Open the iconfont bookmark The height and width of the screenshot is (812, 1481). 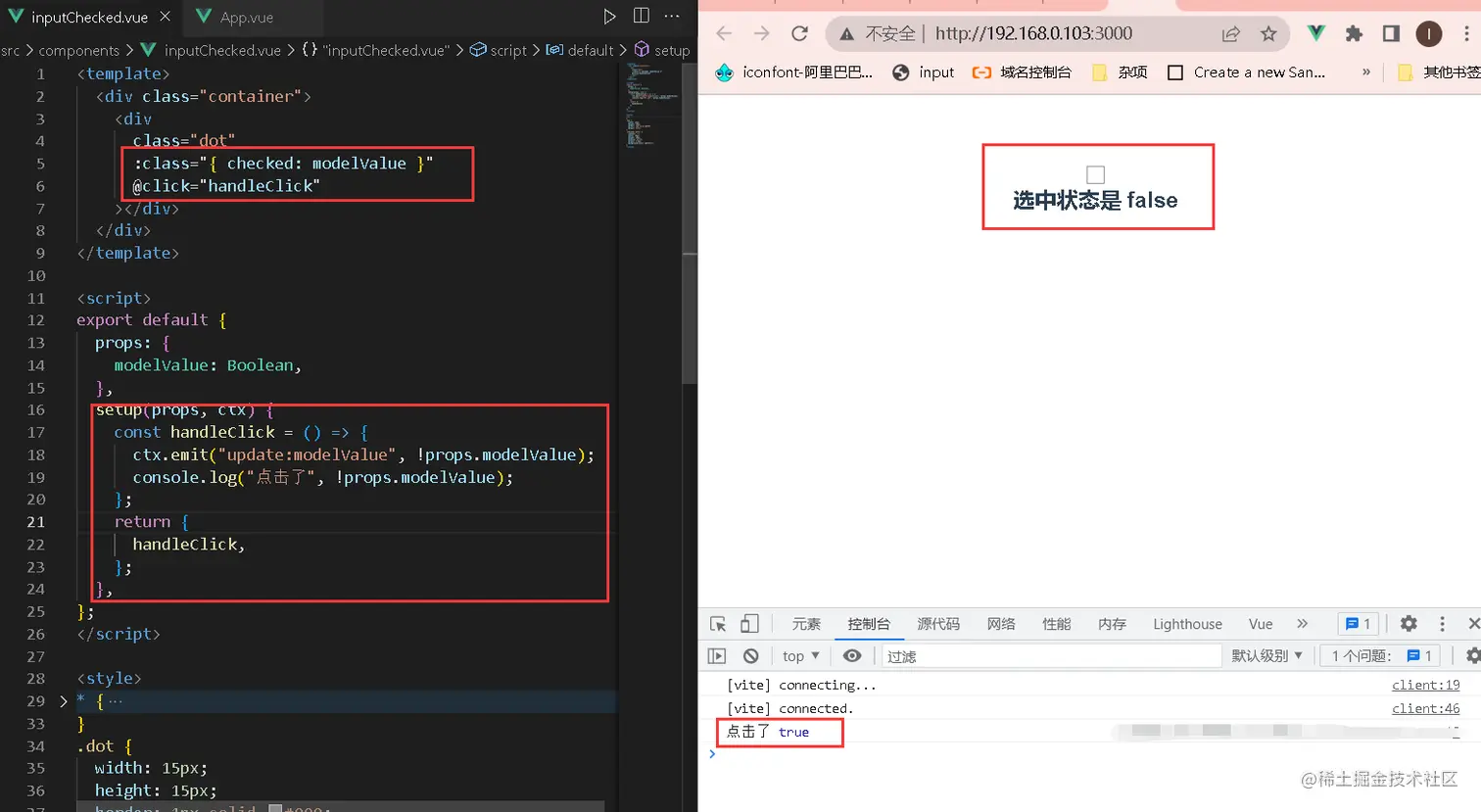tap(794, 72)
